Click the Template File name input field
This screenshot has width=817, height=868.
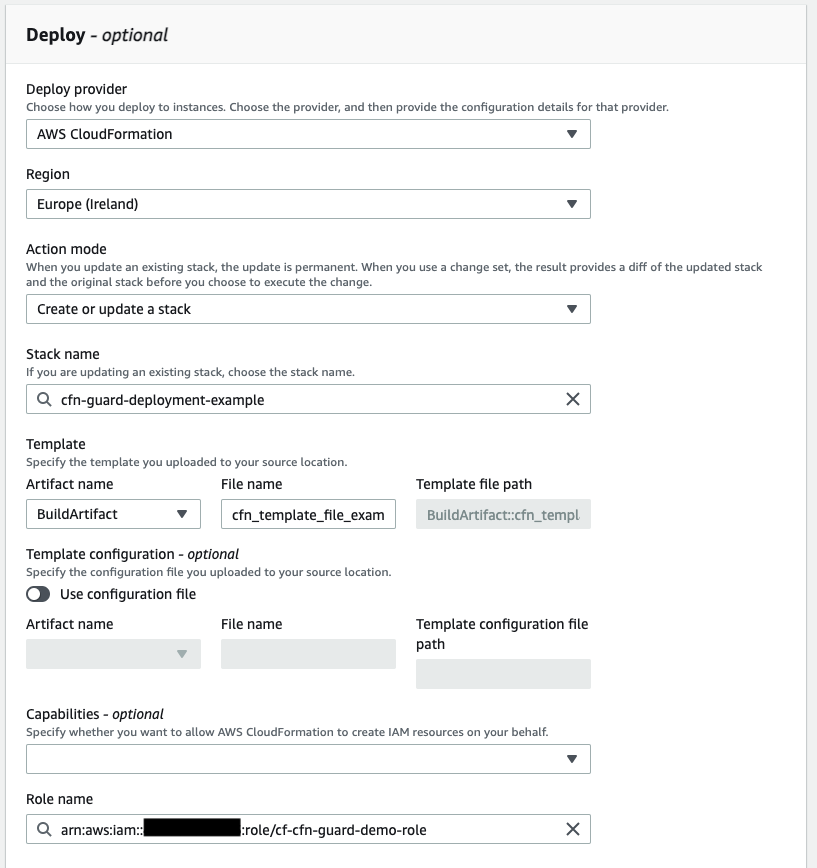point(308,514)
